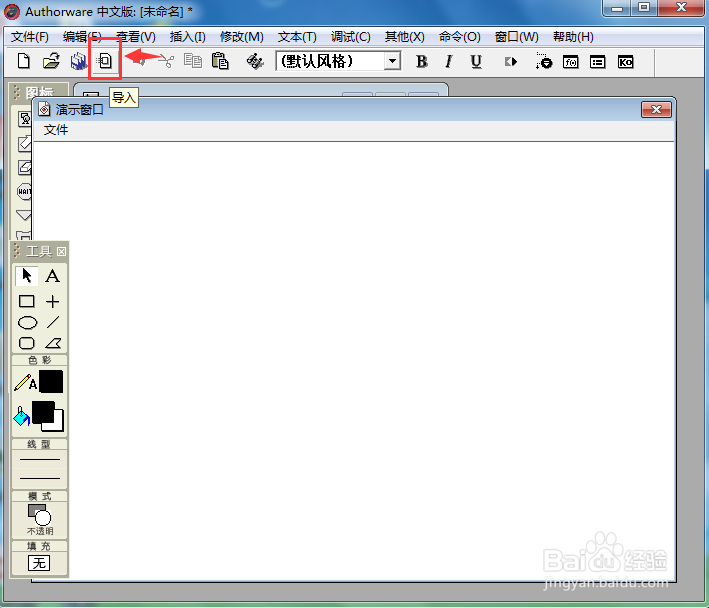The image size is (709, 608).
Task: Close the 工具 toolbox panel
Action: point(61,251)
